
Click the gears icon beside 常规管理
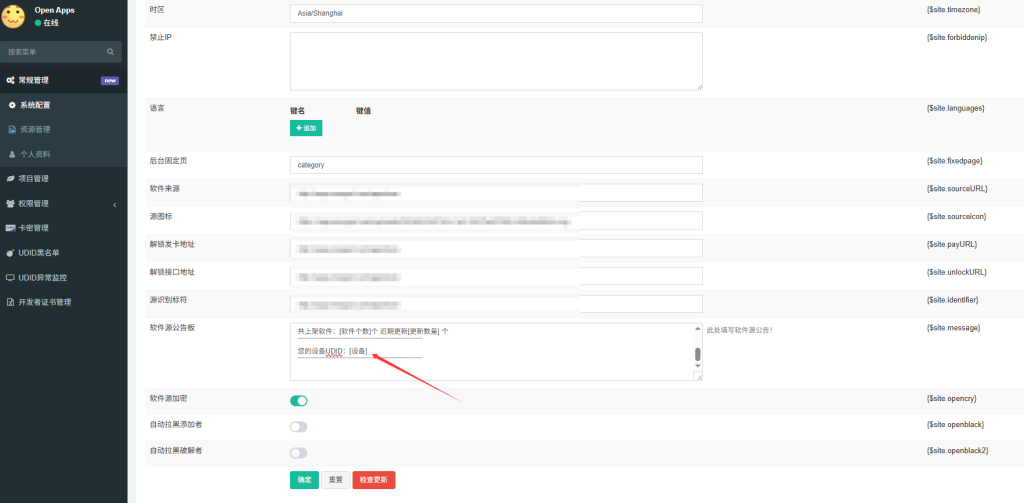point(10,80)
